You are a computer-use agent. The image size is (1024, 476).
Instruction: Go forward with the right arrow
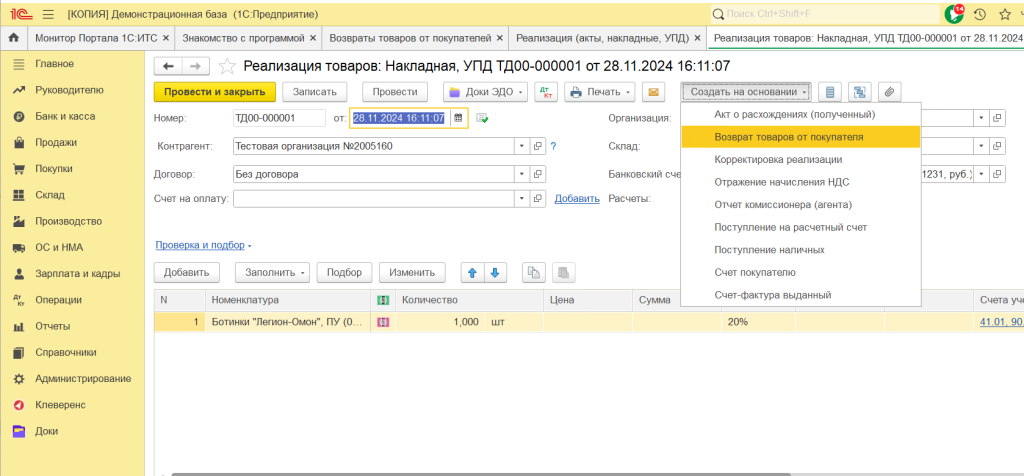[x=196, y=66]
